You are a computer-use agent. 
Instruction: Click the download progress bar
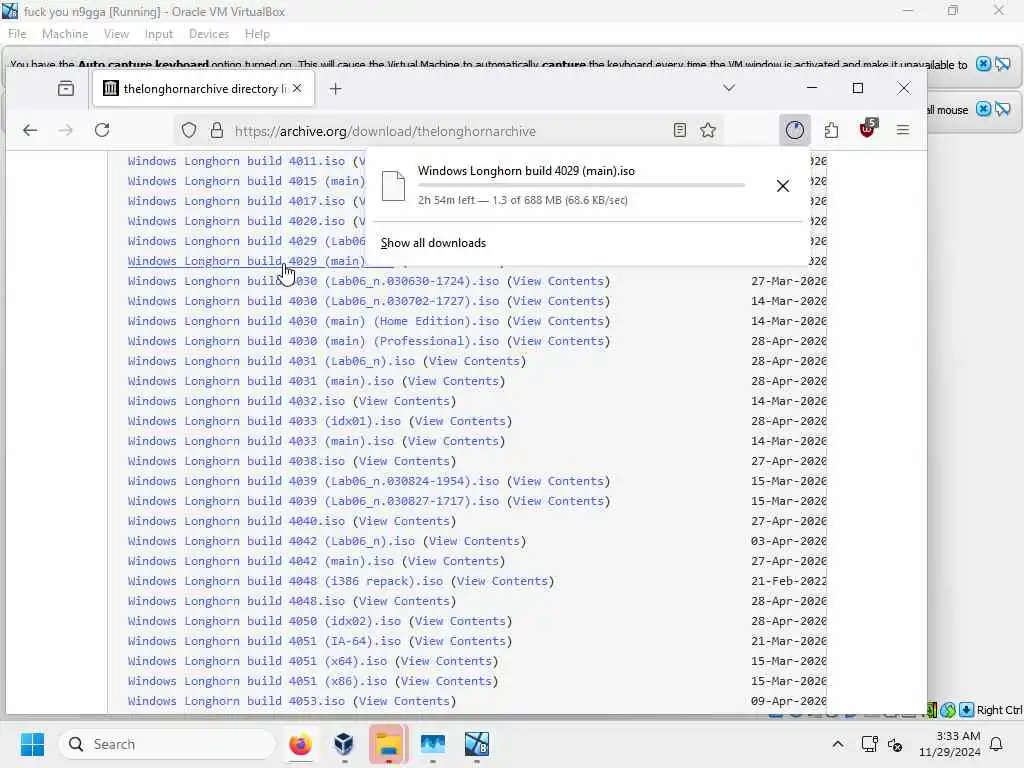click(x=581, y=185)
